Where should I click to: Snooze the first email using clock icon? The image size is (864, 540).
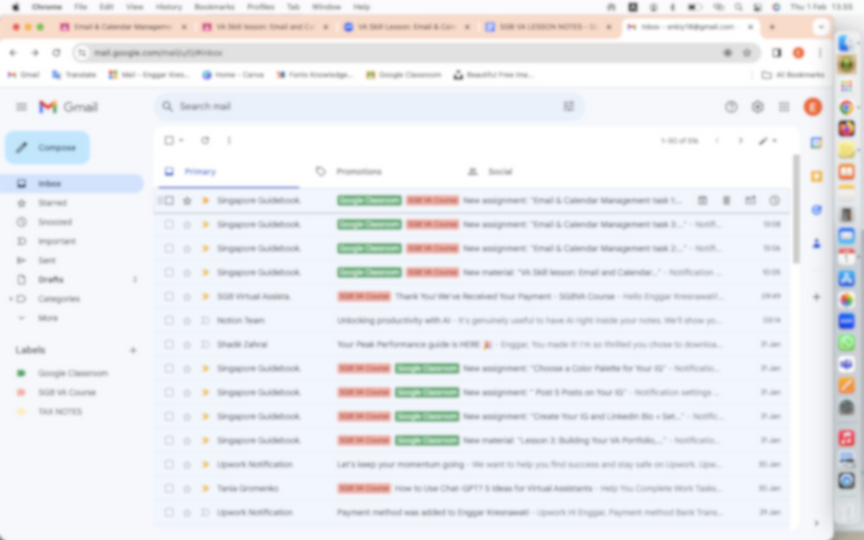point(774,201)
